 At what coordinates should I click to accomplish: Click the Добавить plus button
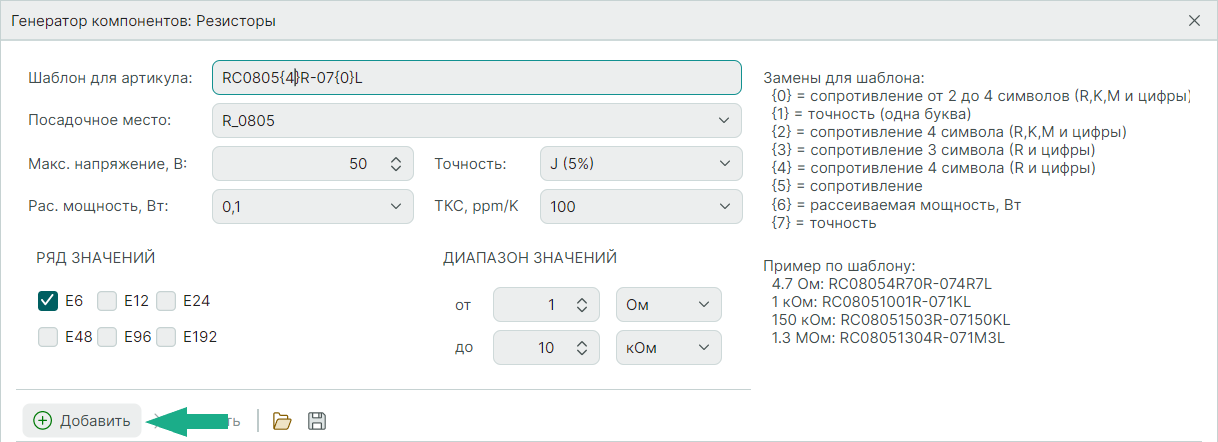82,421
